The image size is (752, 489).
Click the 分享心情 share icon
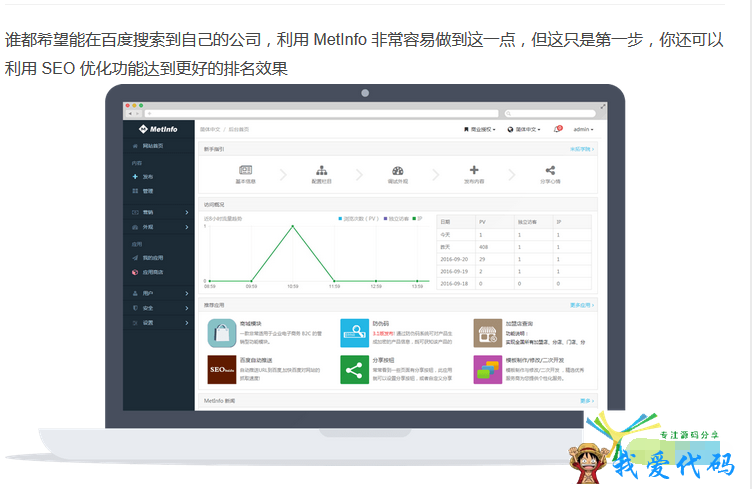(x=550, y=170)
